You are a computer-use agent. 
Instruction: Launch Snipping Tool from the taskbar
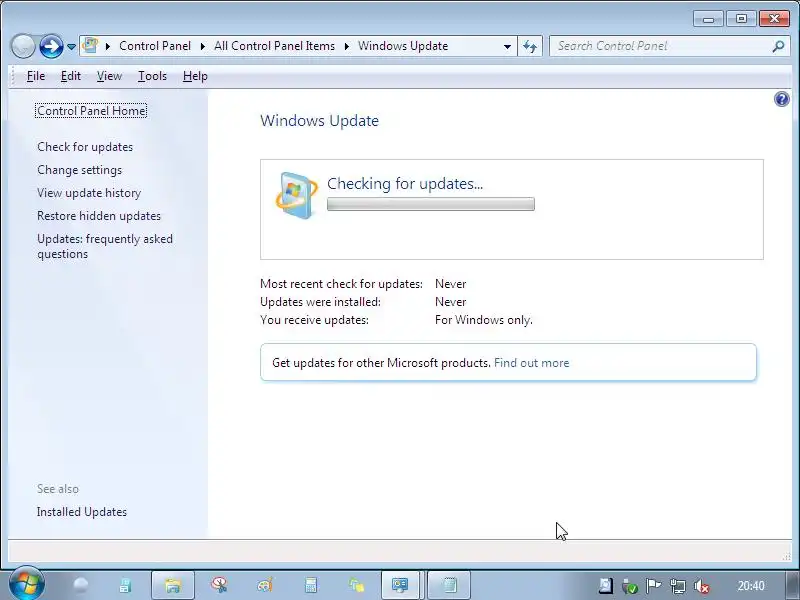click(219, 585)
